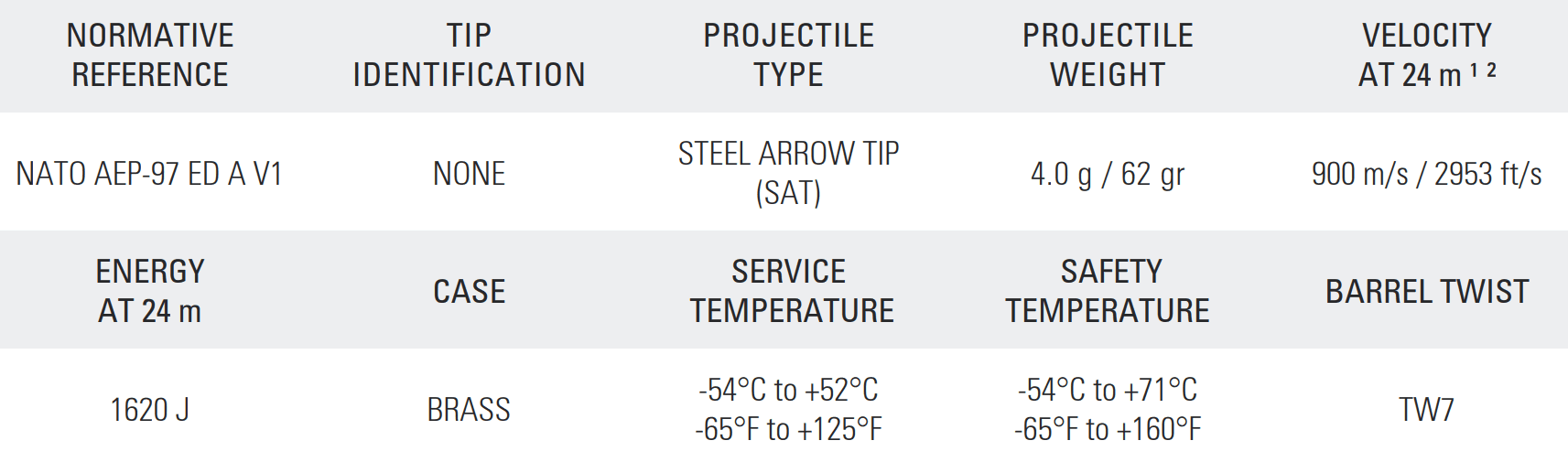
Task: Select the Steel Arrow Tip (SAT) cell
Action: [x=788, y=173]
